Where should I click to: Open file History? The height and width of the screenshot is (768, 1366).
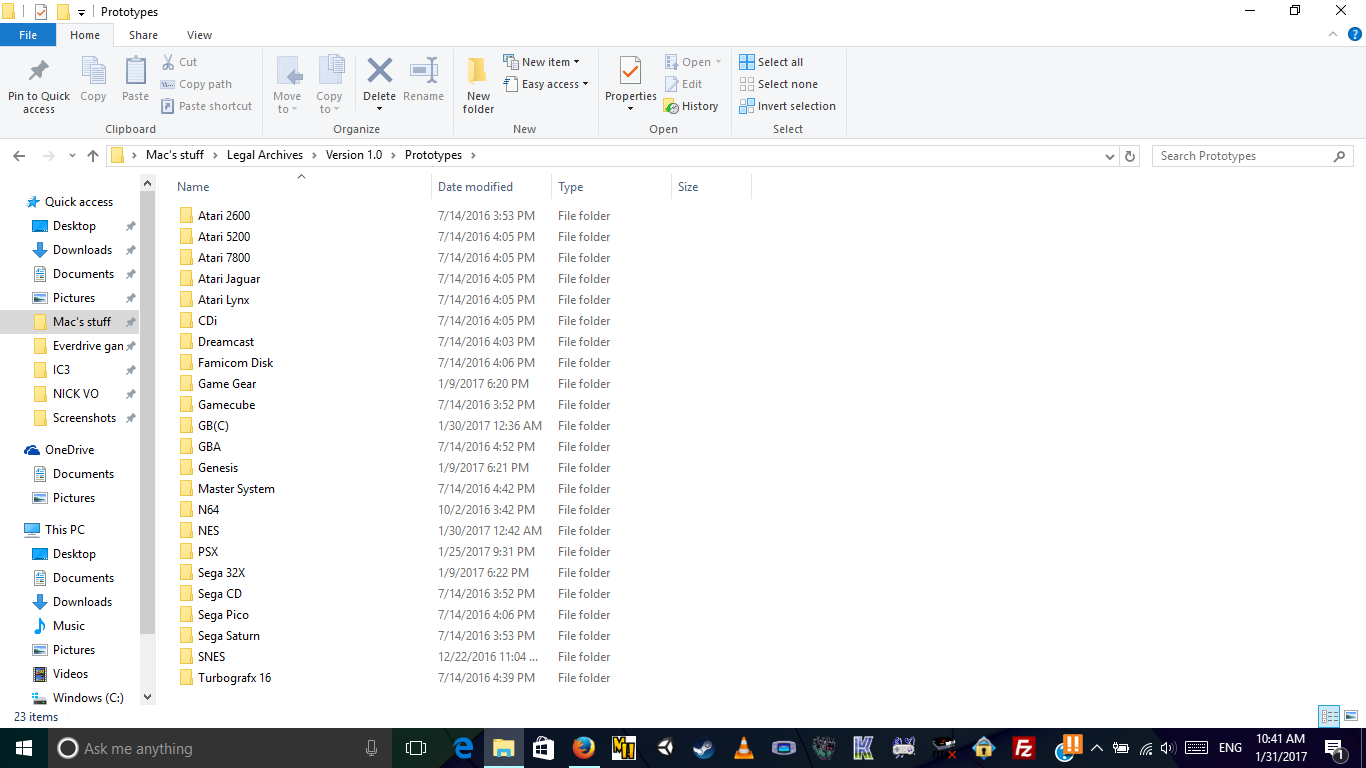pyautogui.click(x=691, y=106)
